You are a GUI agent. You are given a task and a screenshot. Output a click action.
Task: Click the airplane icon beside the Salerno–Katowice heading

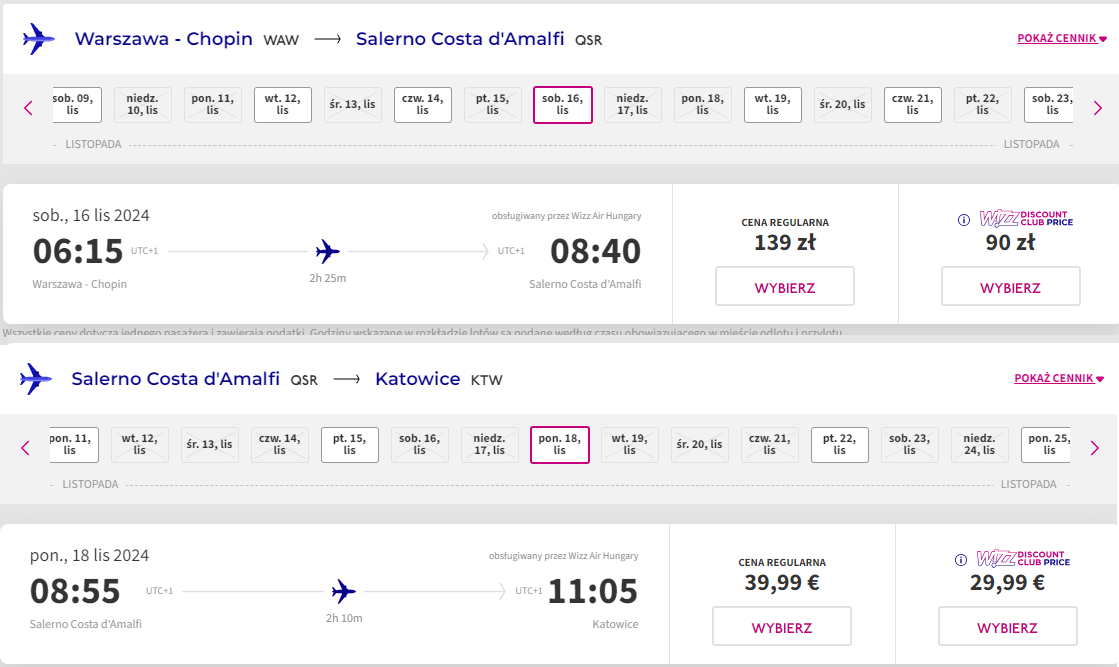[35, 378]
